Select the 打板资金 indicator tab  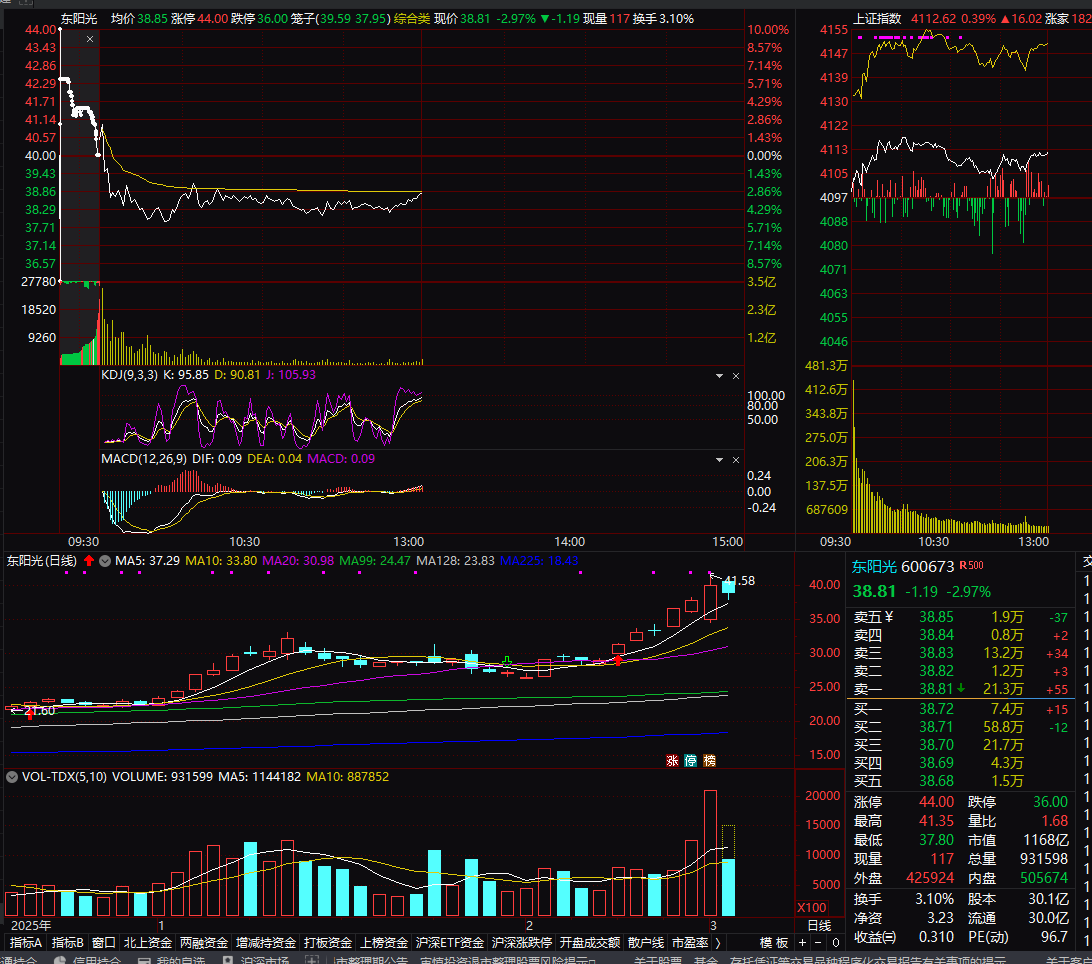[327, 942]
